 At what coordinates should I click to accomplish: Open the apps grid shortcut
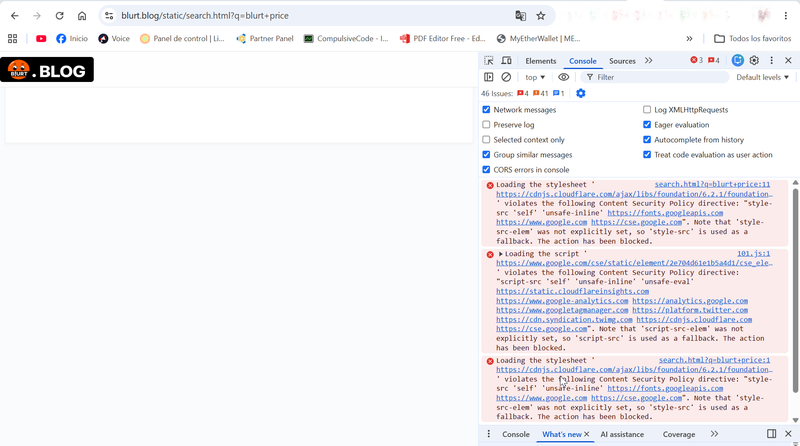coord(13,38)
